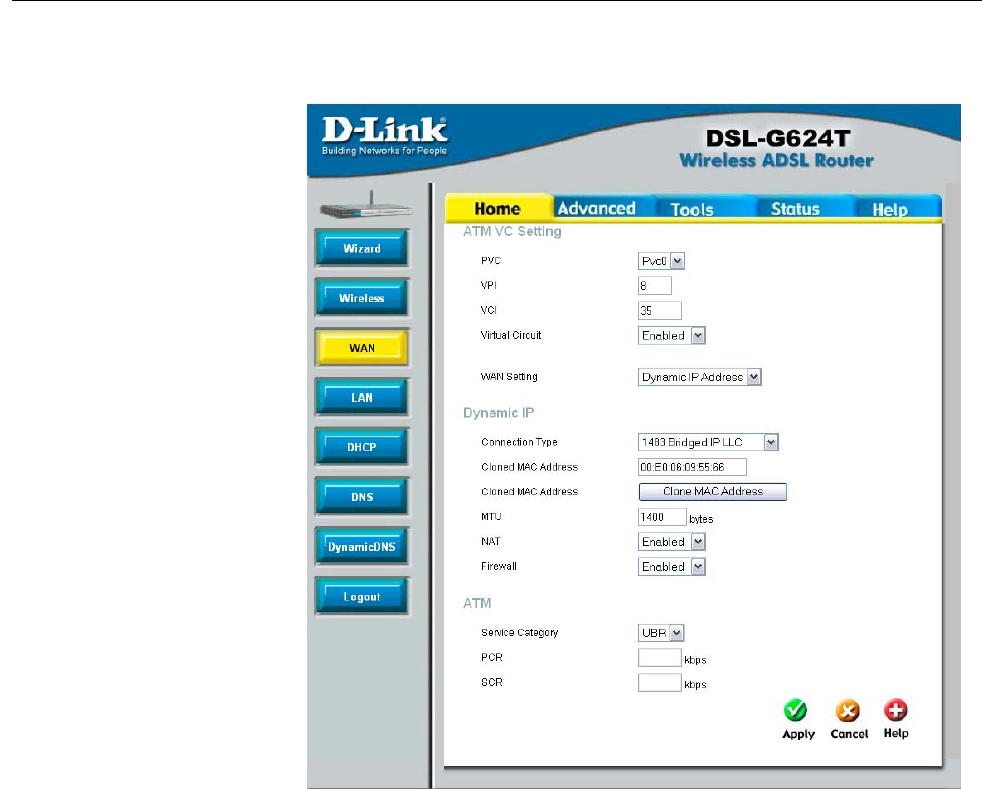The image size is (982, 789).
Task: Click the Firewall label
Action: coord(499,566)
